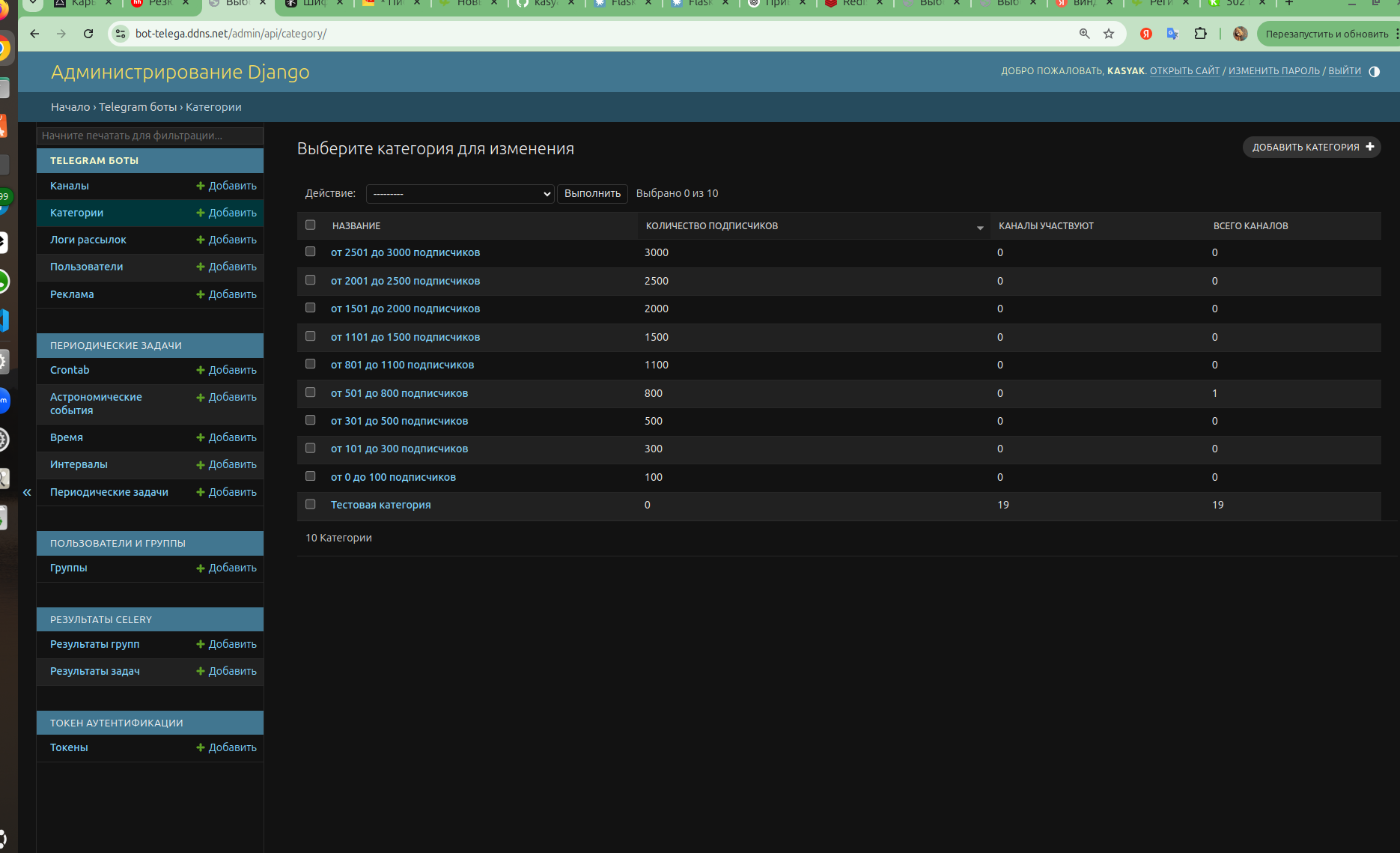1400x853 pixels.
Task: View site information icon in address bar
Action: tap(121, 34)
